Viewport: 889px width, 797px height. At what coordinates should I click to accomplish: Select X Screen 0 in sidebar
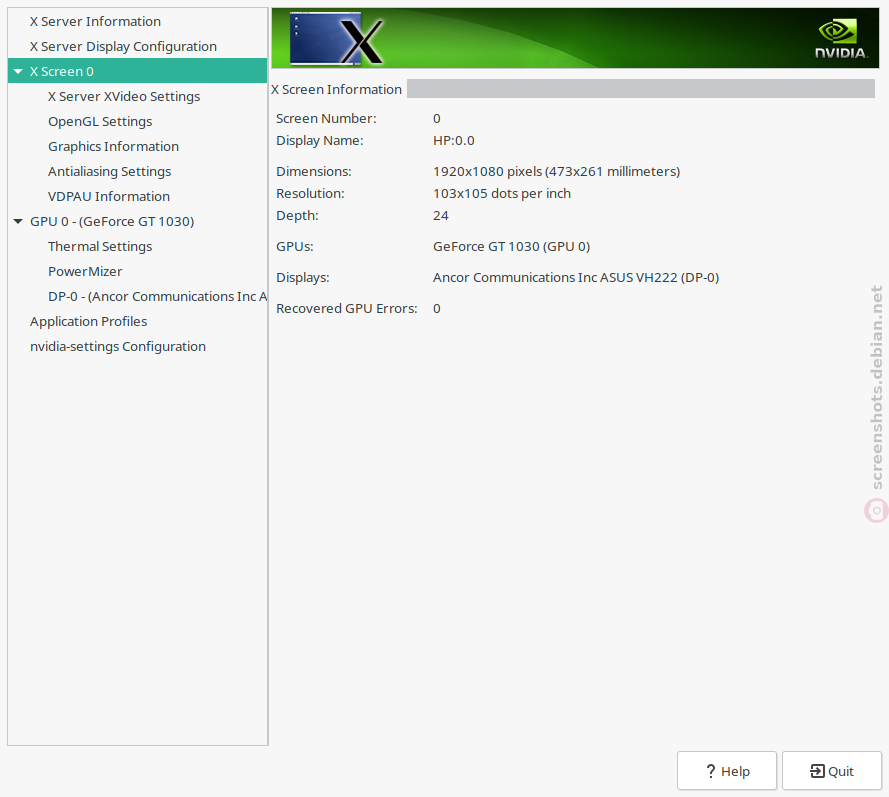coord(137,71)
